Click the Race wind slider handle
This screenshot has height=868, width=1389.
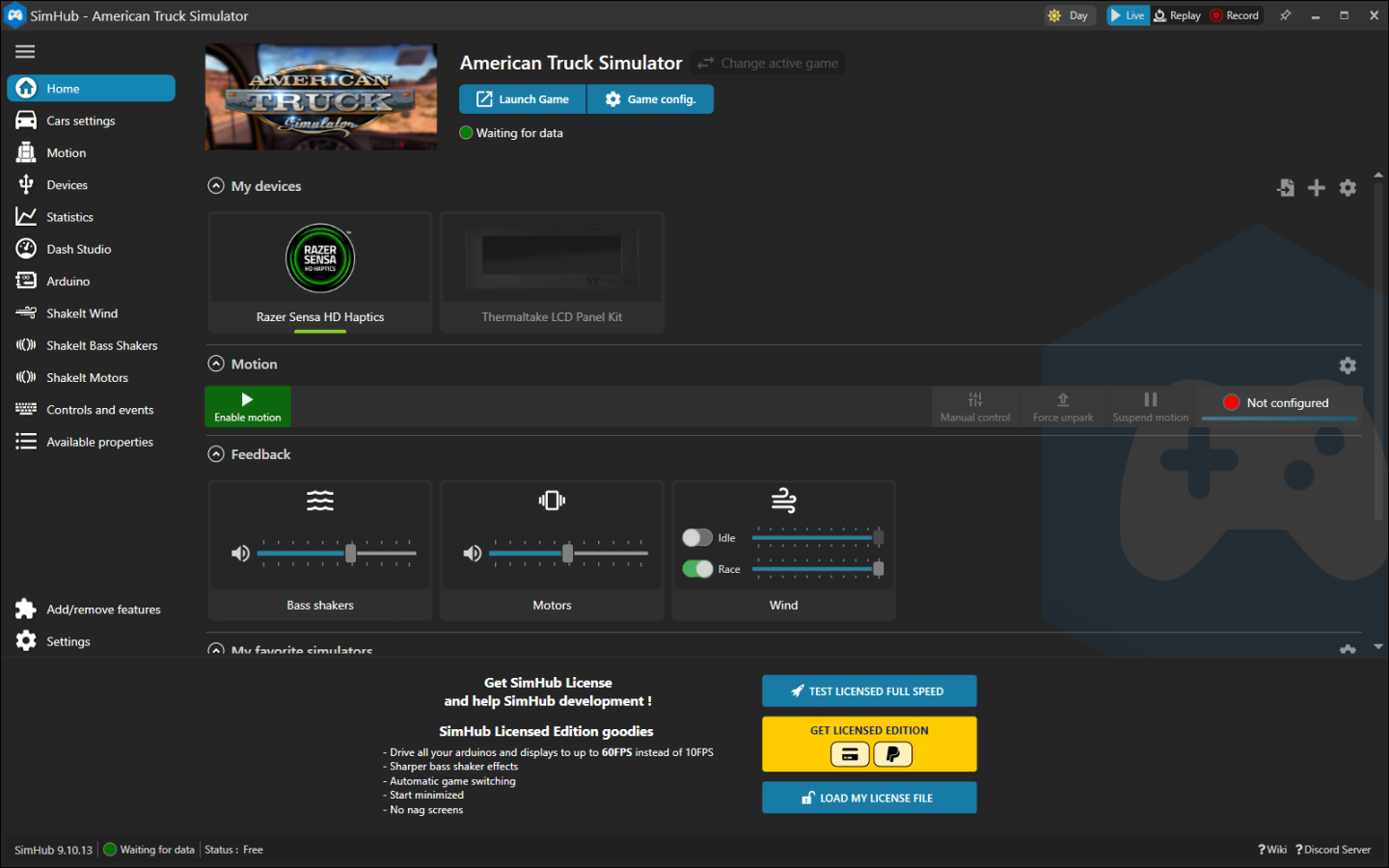click(878, 569)
